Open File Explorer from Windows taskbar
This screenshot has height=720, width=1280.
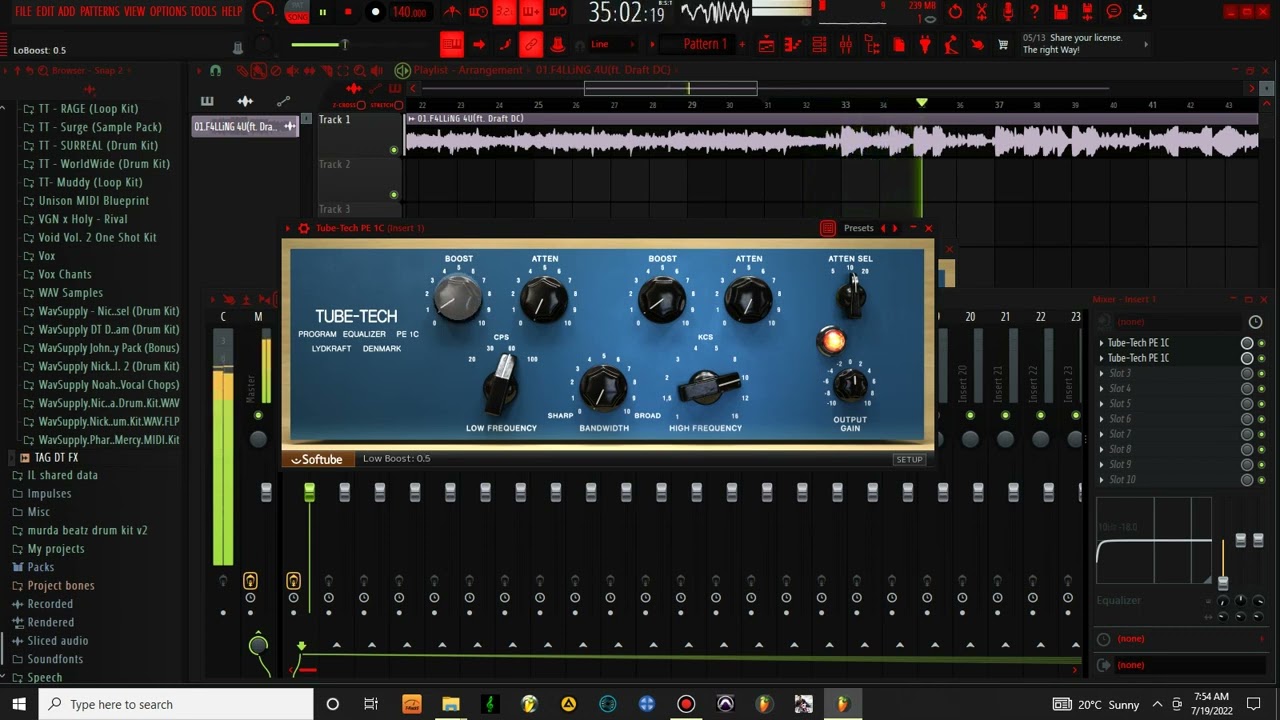pos(450,704)
